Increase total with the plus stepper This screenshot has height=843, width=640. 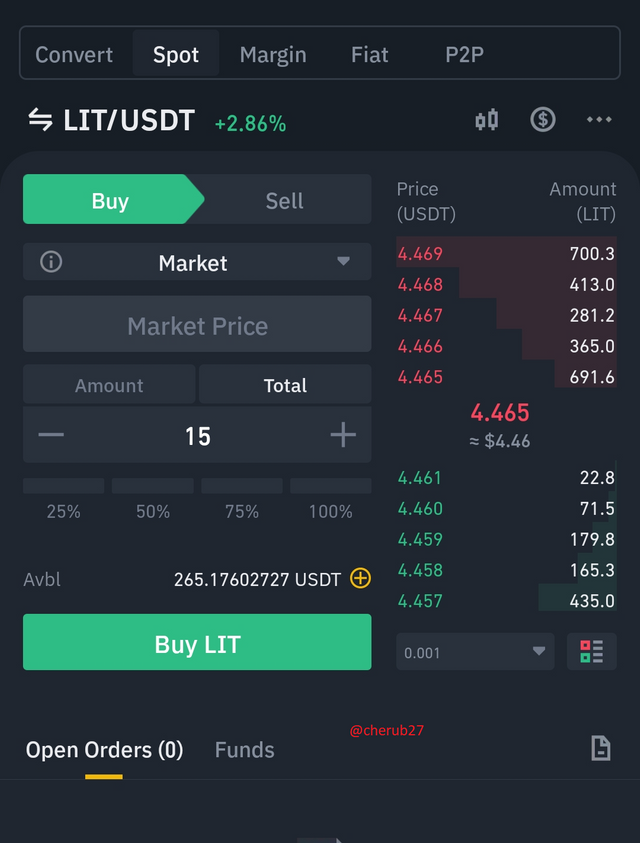(343, 435)
